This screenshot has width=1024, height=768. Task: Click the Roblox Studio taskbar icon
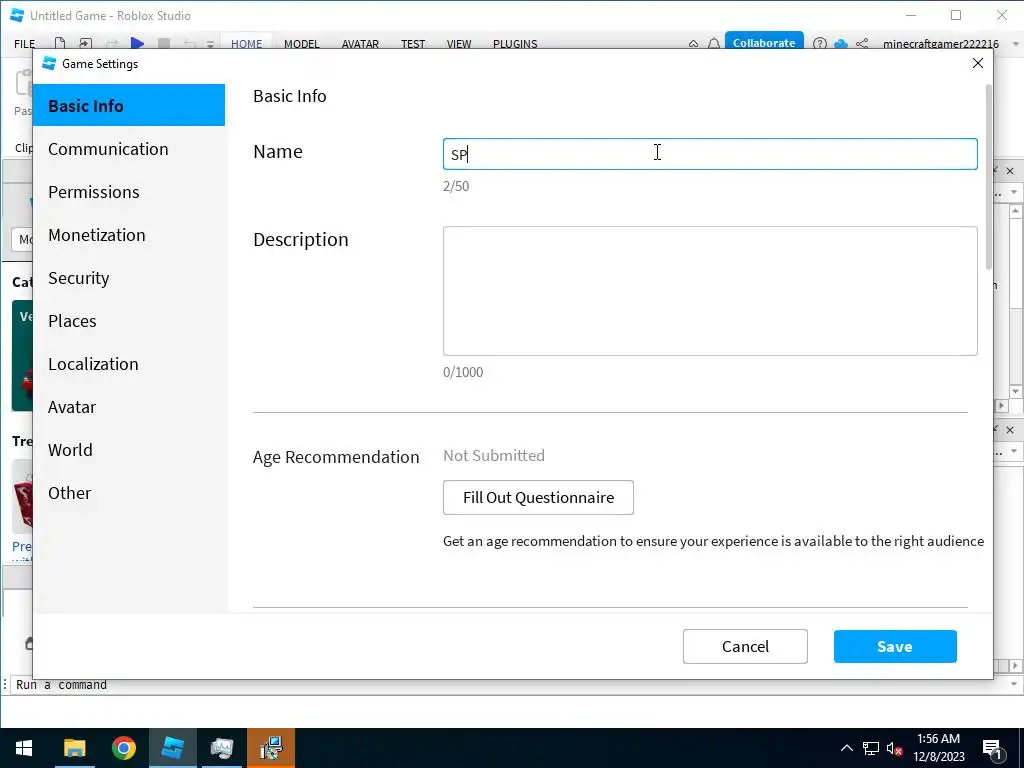pyautogui.click(x=173, y=748)
